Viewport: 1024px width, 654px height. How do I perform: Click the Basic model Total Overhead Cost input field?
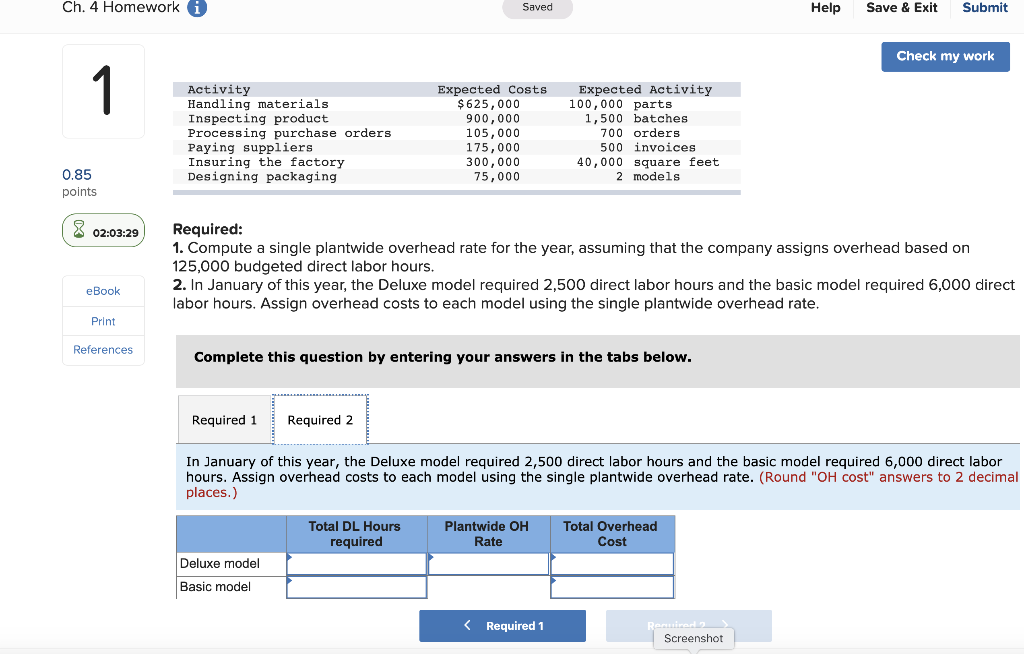(x=612, y=587)
